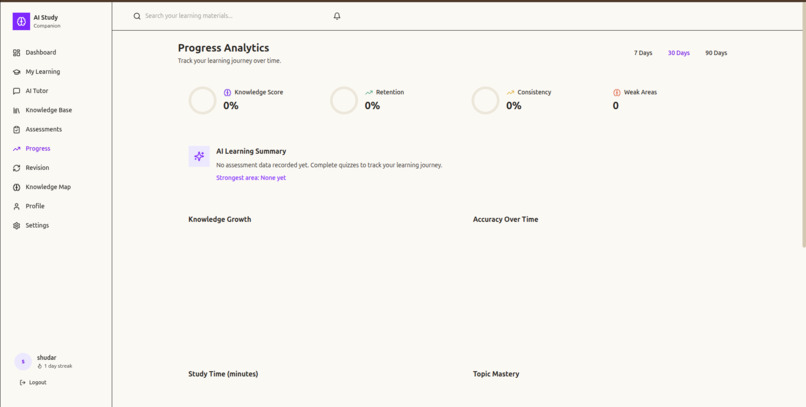Click the Study Time (minutes) heading
The width and height of the screenshot is (806, 407).
[x=223, y=374]
